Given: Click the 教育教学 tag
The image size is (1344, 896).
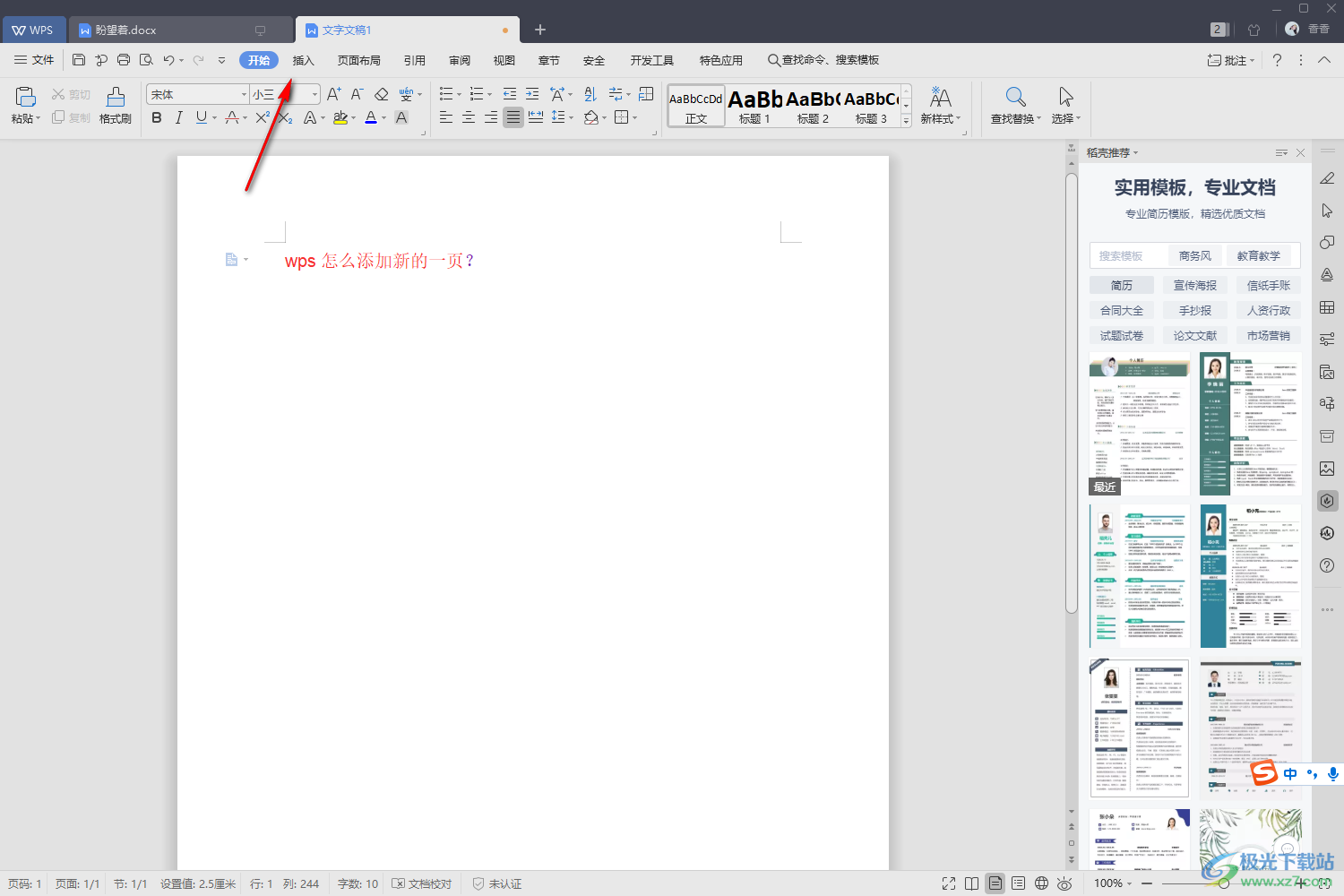Looking at the screenshot, I should point(1259,255).
